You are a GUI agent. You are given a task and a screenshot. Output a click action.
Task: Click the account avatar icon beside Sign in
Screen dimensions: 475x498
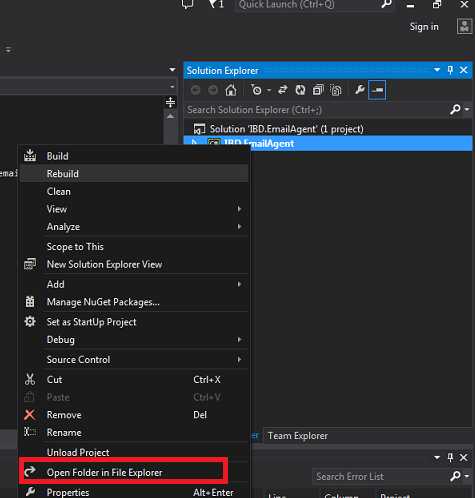pos(464,26)
